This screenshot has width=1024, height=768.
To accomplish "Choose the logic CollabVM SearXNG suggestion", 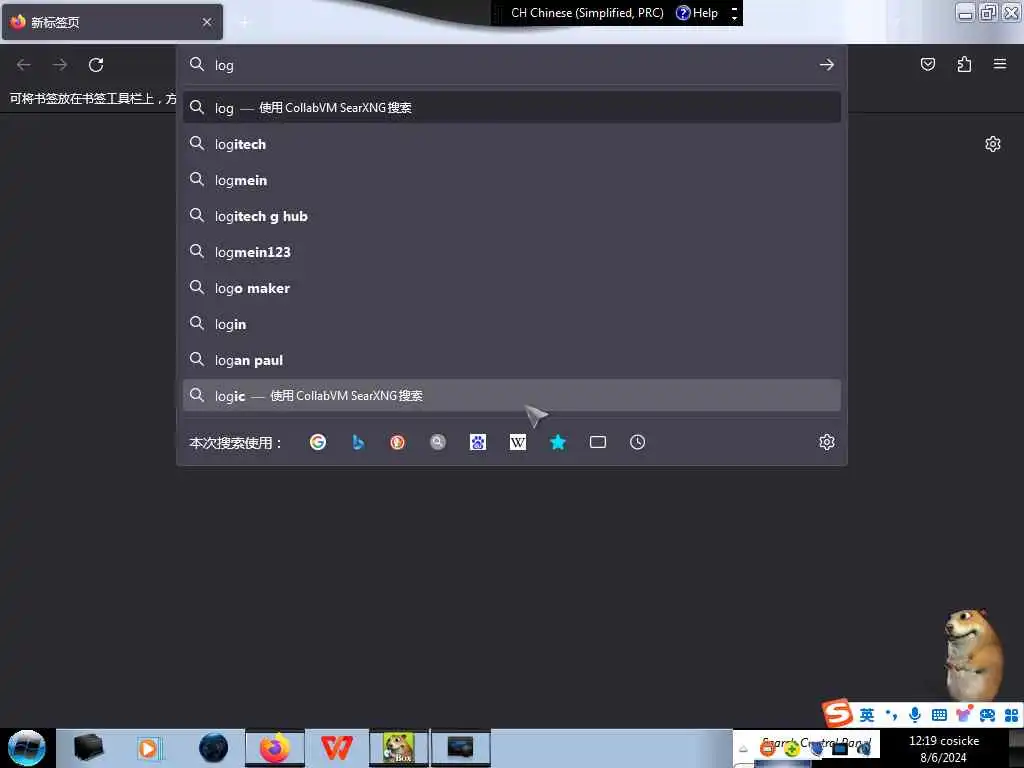I will (511, 395).
